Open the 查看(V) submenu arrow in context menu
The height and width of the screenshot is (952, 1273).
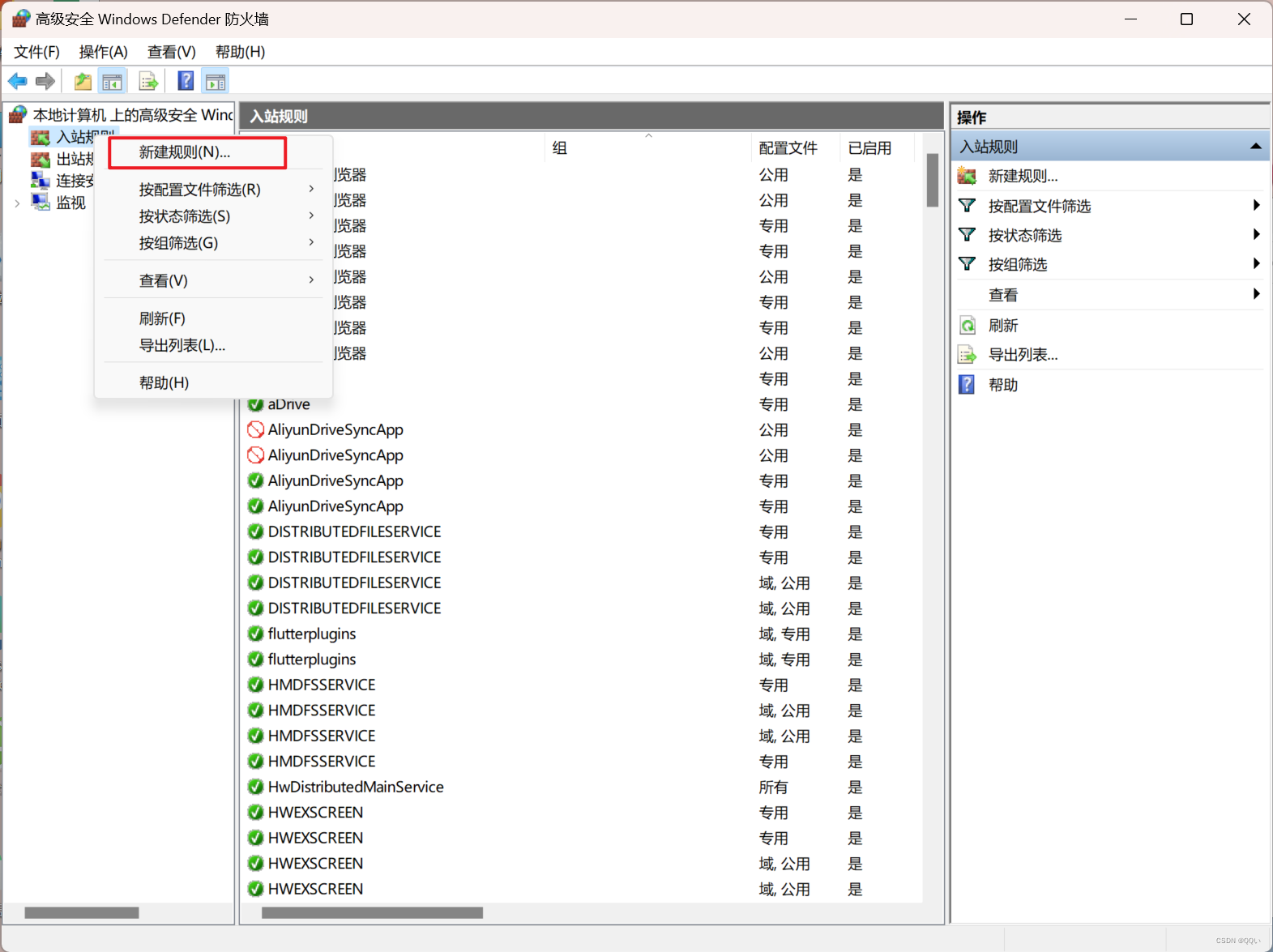(x=311, y=280)
